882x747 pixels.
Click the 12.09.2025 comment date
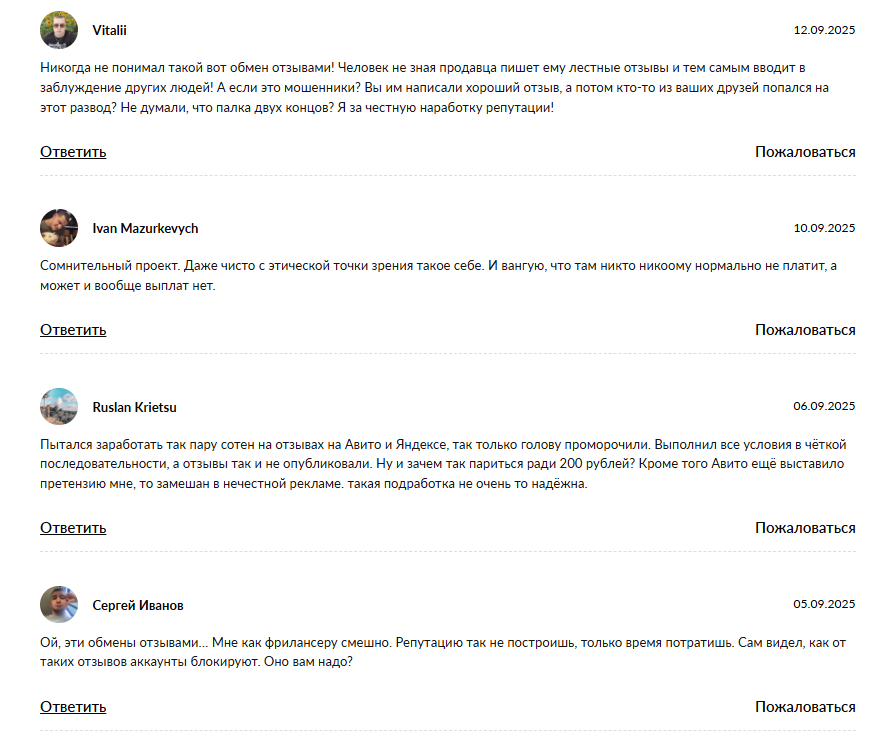coord(824,30)
